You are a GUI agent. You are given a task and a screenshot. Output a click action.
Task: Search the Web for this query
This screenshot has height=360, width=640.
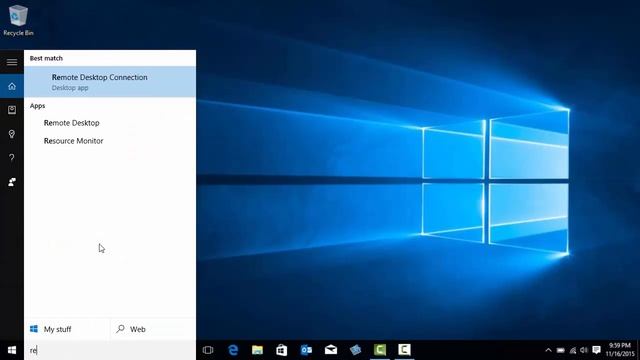[153, 329]
